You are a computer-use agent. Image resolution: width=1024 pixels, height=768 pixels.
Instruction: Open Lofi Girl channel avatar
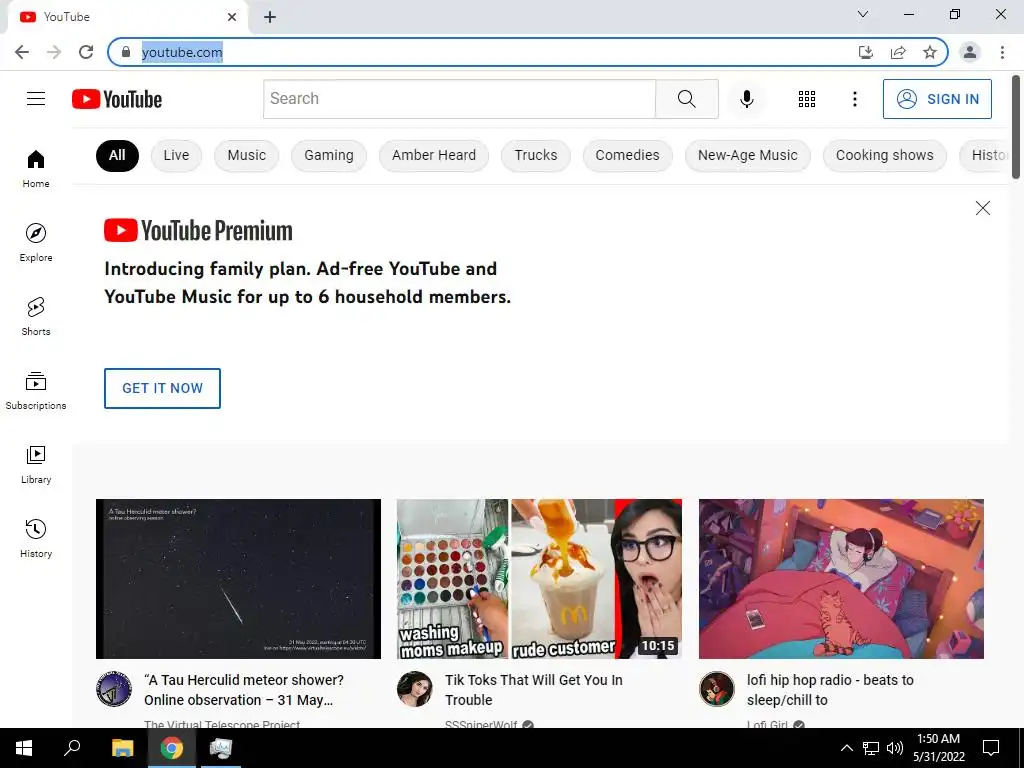pos(716,689)
